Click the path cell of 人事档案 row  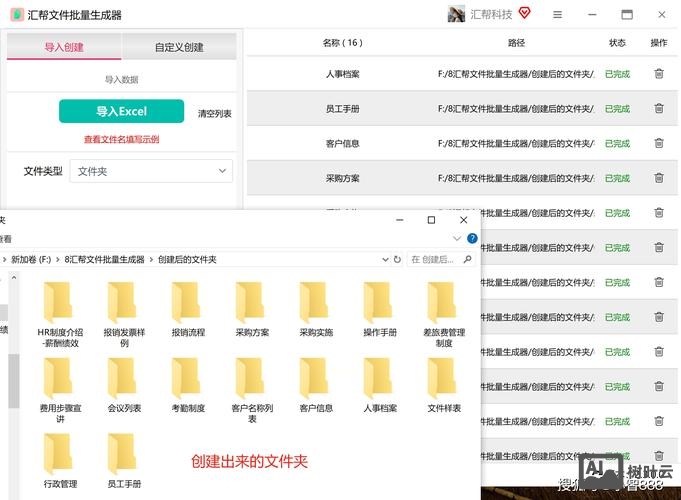(x=516, y=74)
